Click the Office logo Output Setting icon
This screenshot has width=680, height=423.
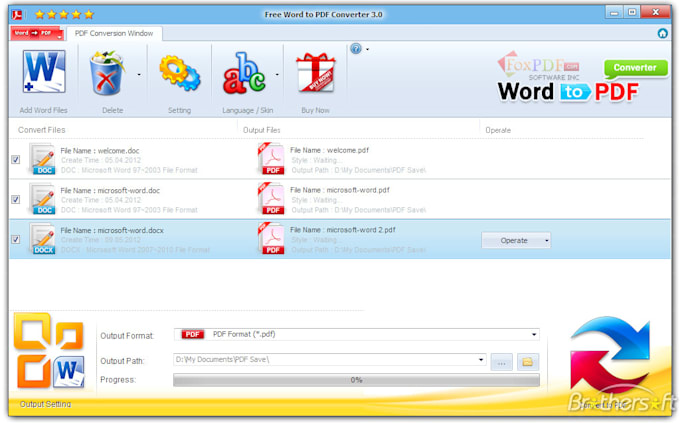pos(49,351)
